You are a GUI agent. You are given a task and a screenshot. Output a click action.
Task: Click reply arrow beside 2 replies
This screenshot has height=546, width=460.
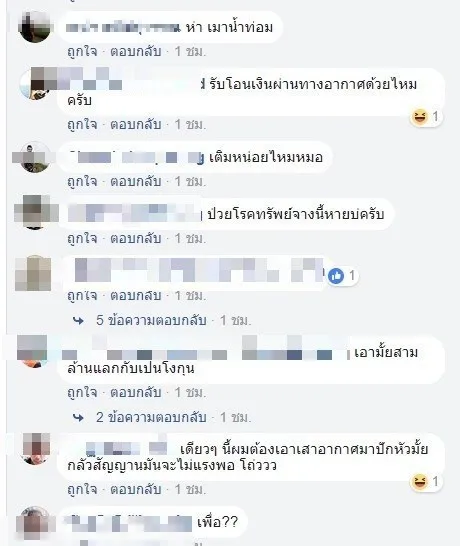click(78, 418)
